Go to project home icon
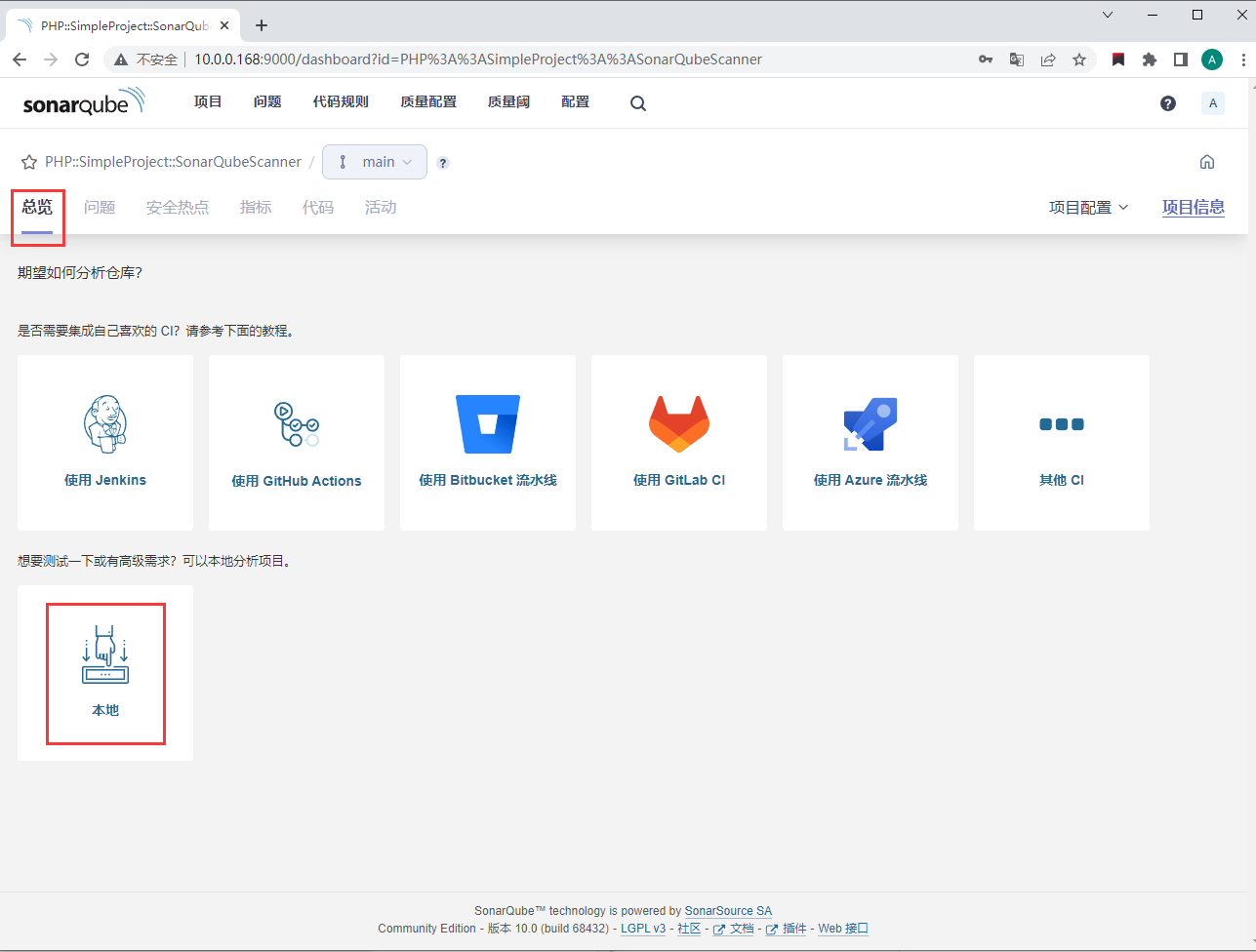This screenshot has width=1256, height=952. (x=1207, y=162)
